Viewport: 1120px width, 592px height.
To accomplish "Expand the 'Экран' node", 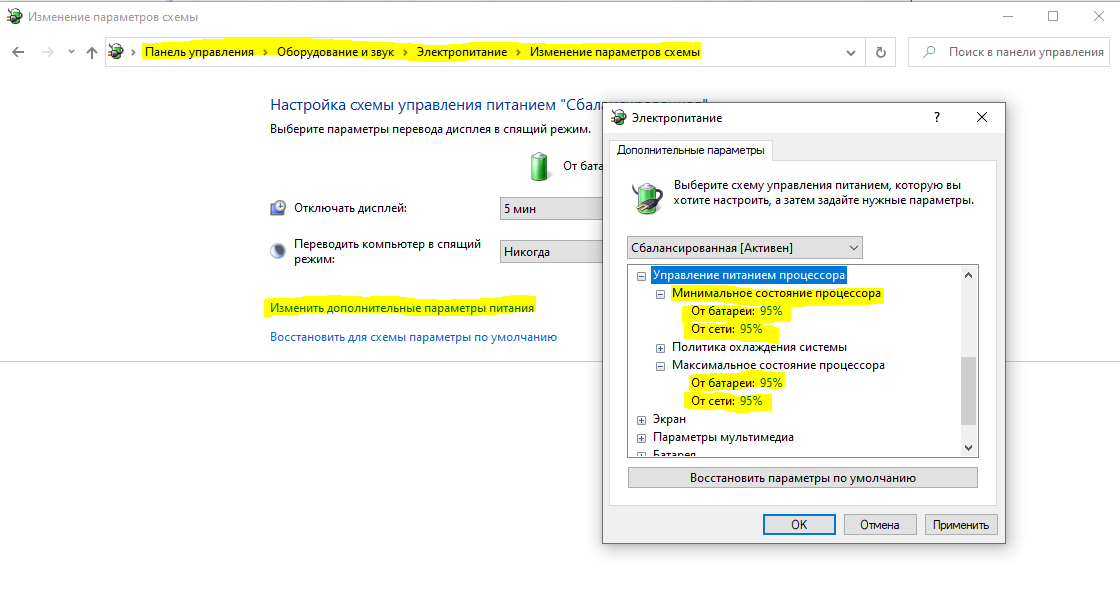I will tap(641, 420).
